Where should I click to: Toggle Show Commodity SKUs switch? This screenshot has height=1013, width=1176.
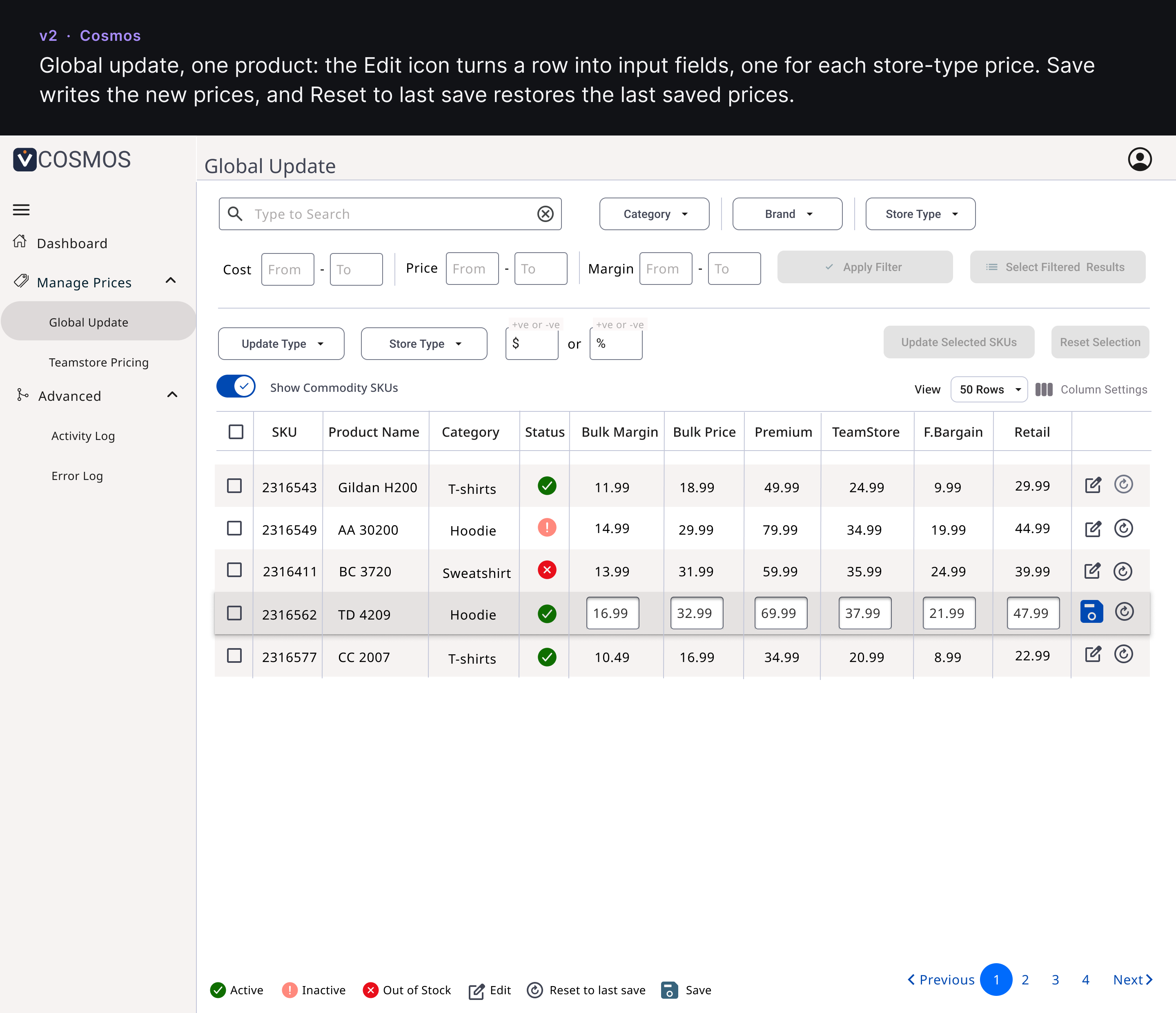click(x=236, y=387)
